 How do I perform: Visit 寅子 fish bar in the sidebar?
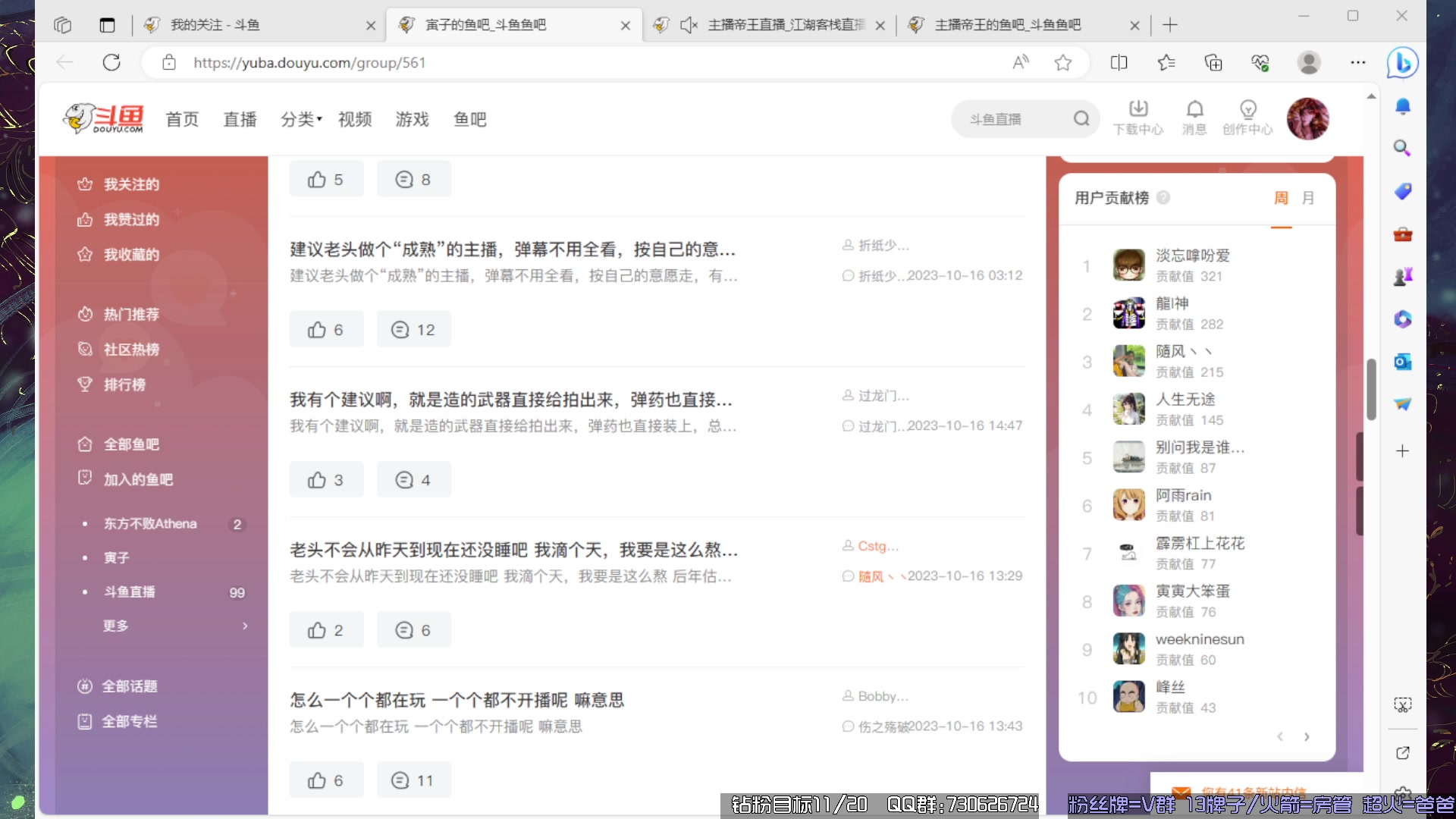point(117,557)
